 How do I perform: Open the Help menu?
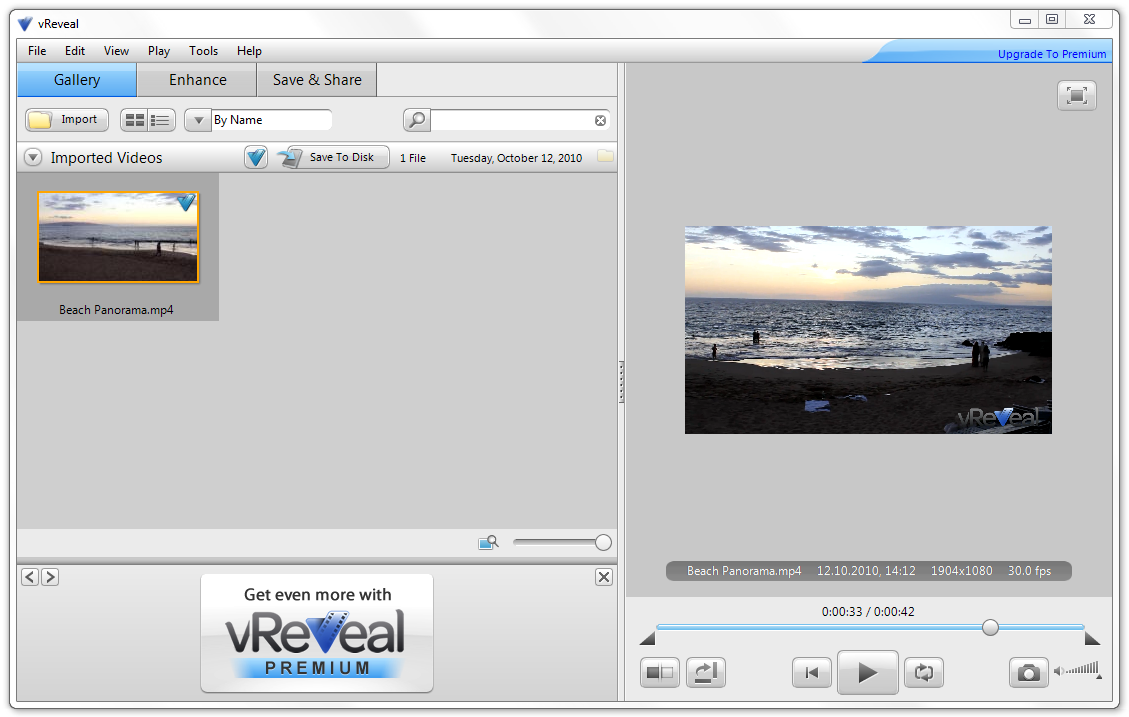(x=249, y=50)
